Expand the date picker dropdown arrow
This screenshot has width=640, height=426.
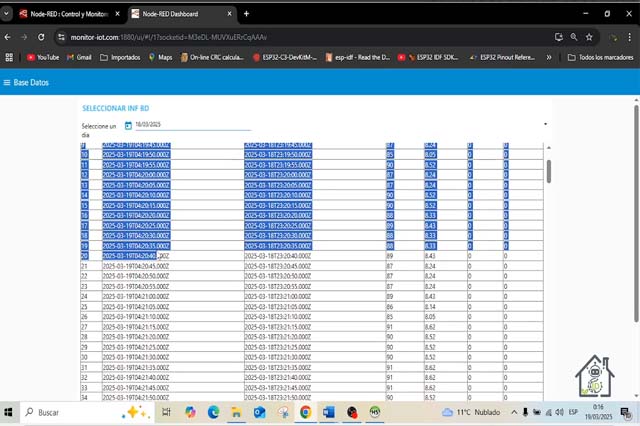pos(545,125)
